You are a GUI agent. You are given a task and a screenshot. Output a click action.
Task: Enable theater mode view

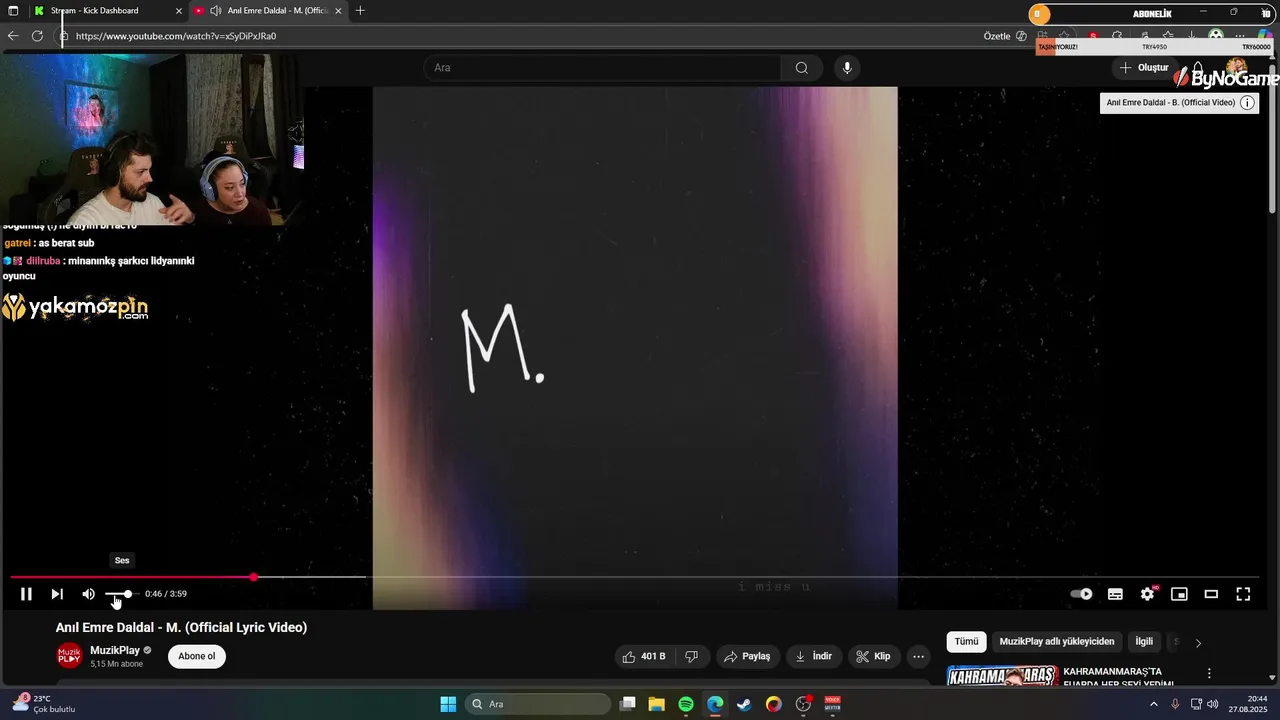[1211, 594]
